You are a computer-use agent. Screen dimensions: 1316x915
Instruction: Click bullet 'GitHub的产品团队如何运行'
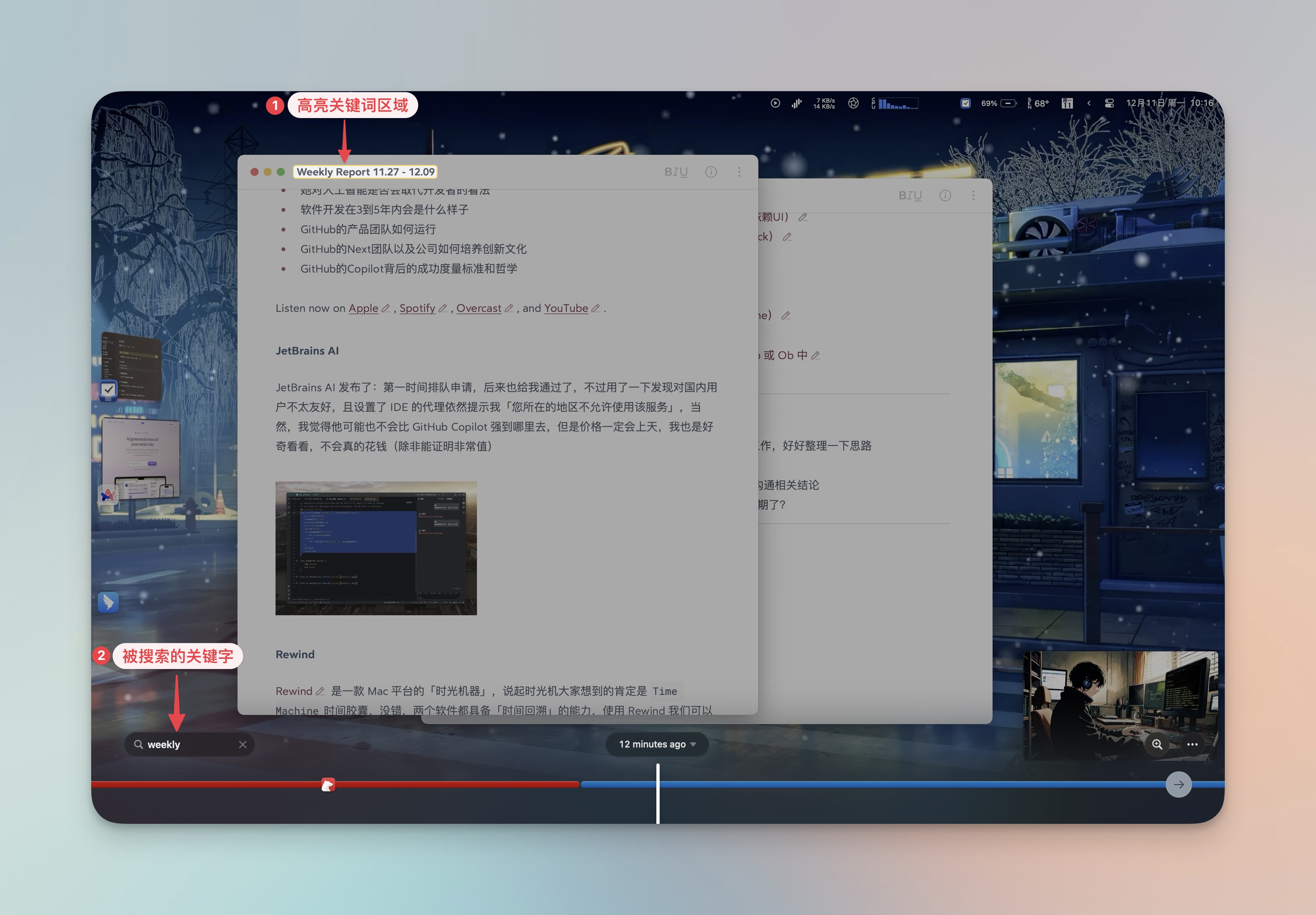pos(368,229)
